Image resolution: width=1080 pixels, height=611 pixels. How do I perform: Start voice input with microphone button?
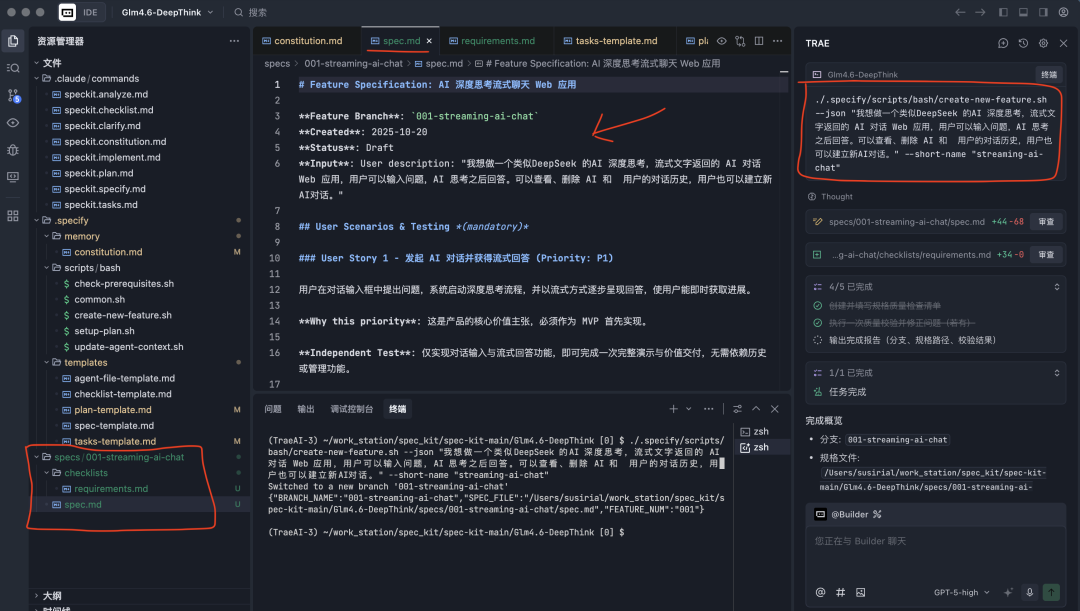click(1030, 592)
